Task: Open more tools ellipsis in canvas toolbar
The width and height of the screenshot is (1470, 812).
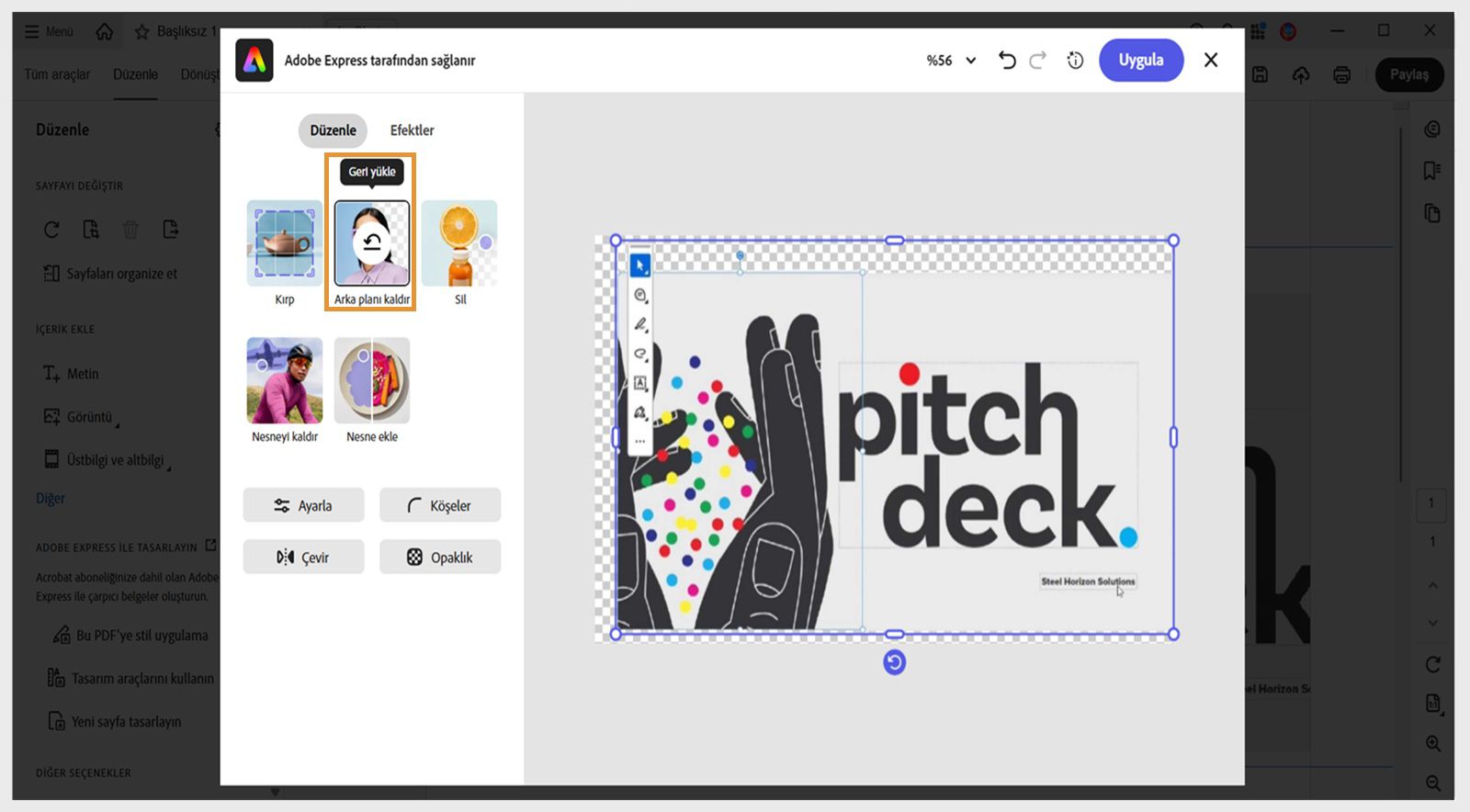Action: coord(640,442)
